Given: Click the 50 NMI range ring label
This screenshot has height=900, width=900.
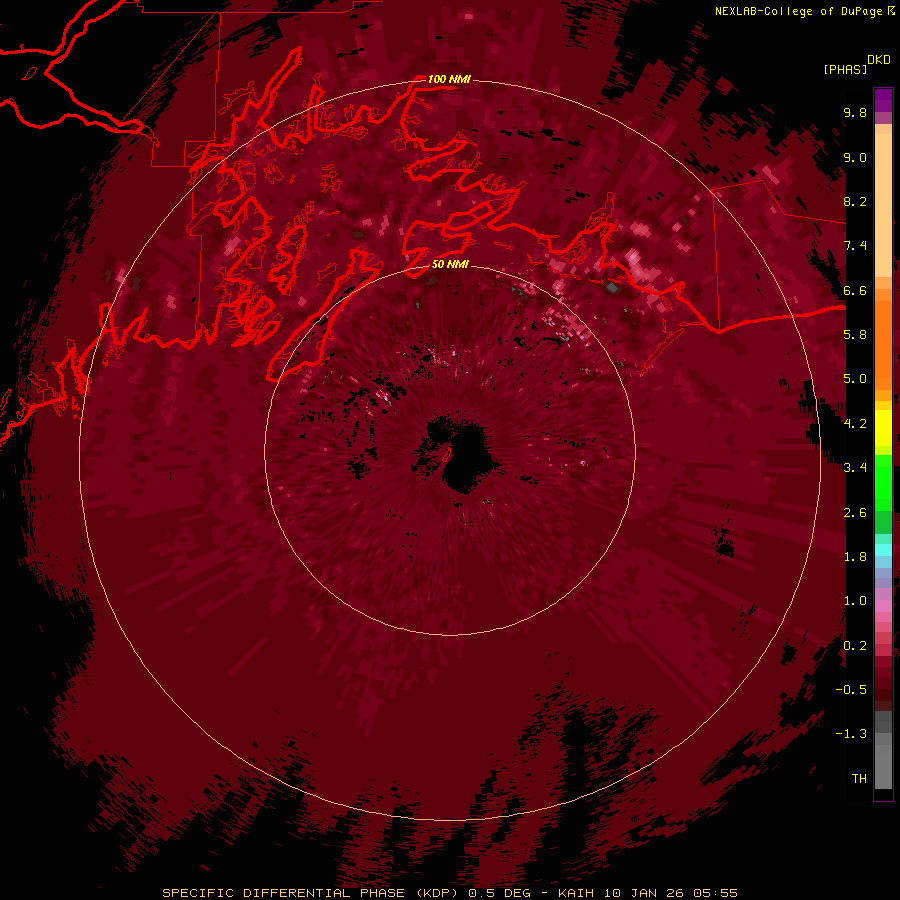Looking at the screenshot, I should (450, 265).
